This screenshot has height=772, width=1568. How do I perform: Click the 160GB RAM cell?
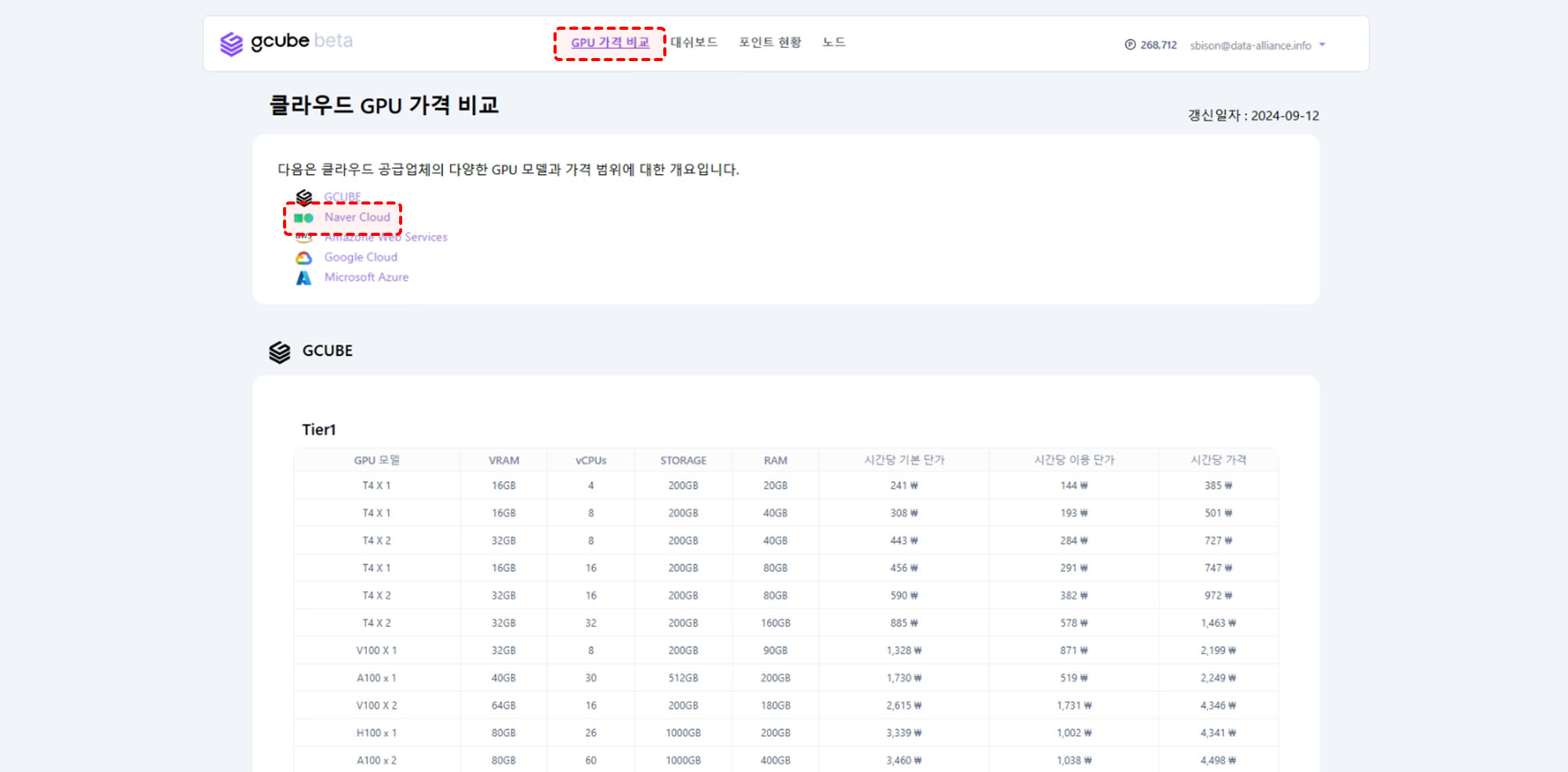[x=776, y=623]
